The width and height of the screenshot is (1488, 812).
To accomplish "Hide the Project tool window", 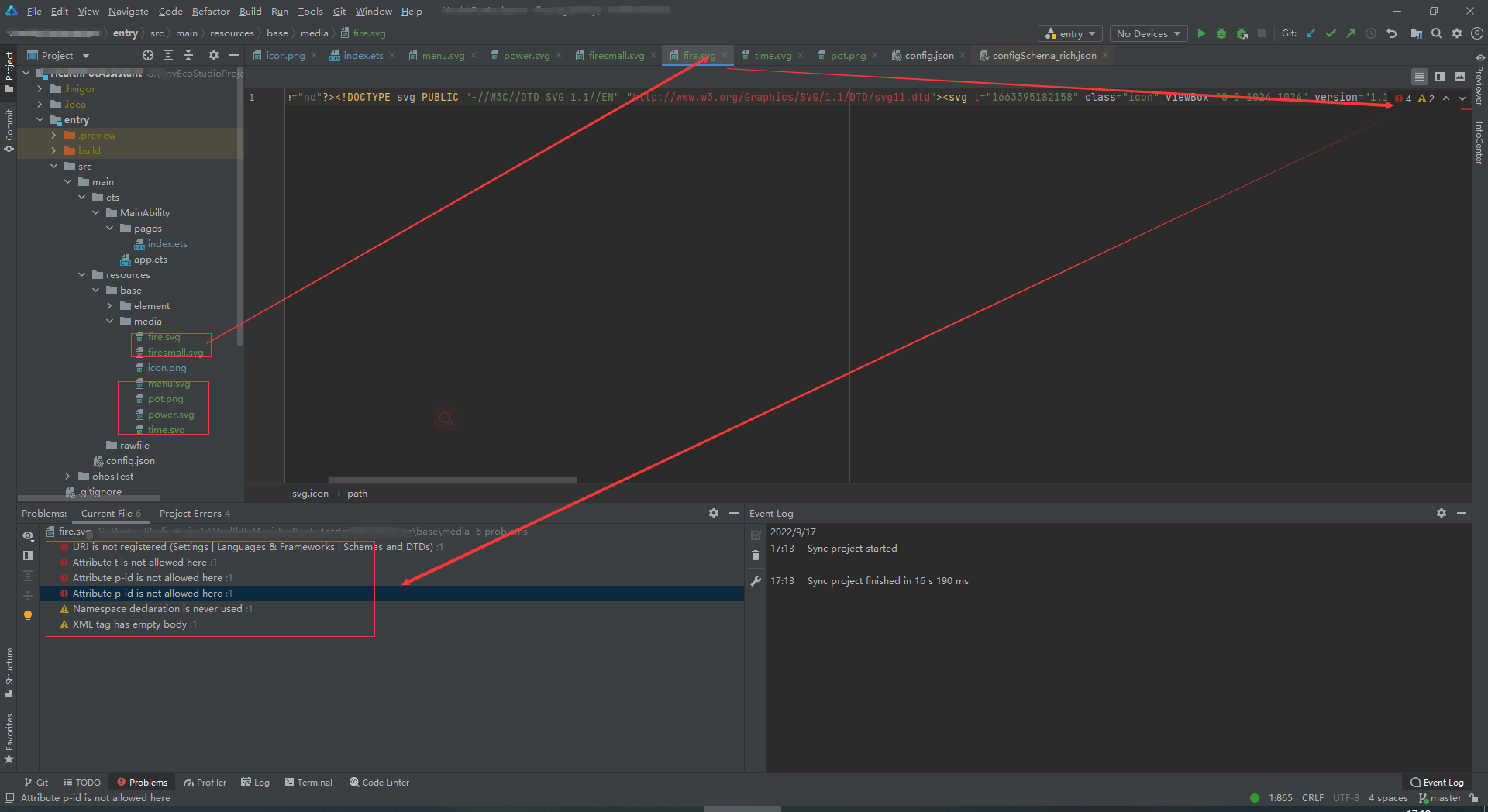I will [234, 55].
